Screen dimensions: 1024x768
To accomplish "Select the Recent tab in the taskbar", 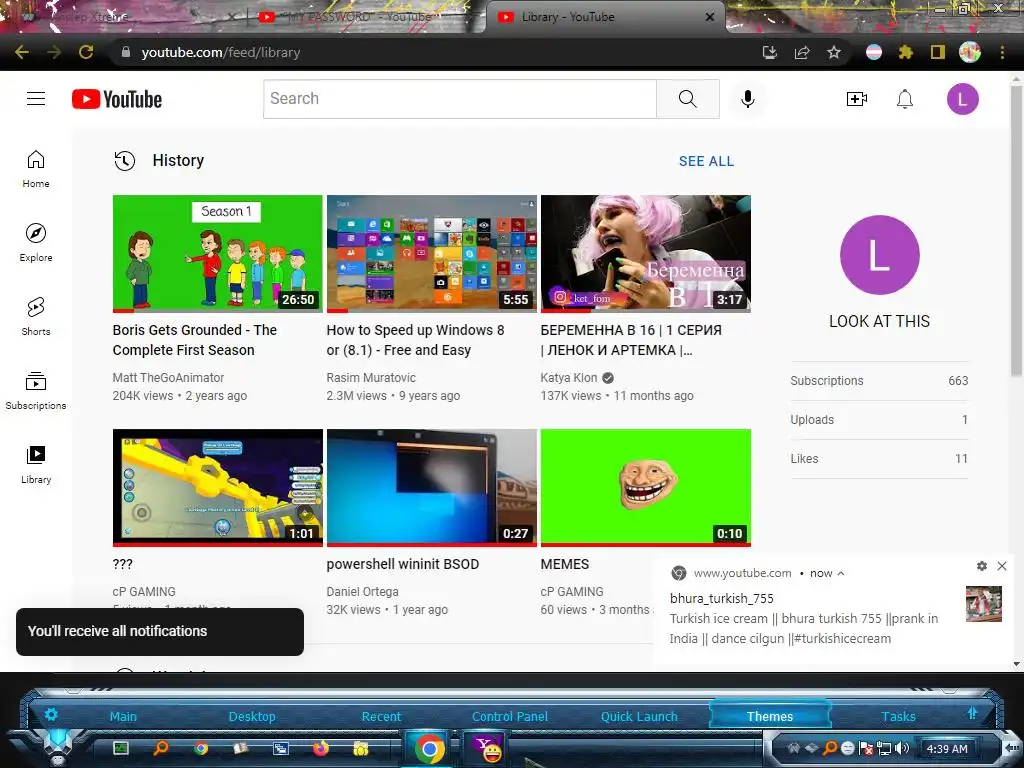I will tap(381, 716).
